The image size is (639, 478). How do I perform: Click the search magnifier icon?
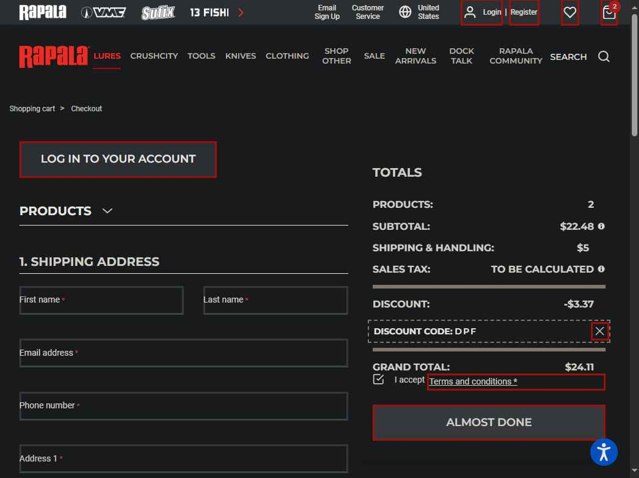(x=604, y=56)
